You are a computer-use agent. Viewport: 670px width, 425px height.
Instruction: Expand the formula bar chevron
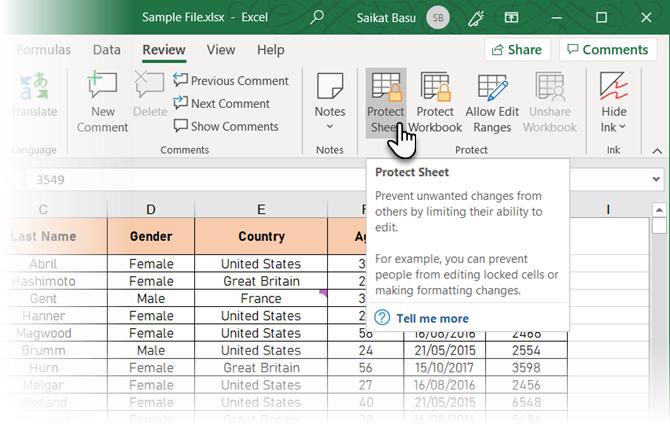[657, 179]
